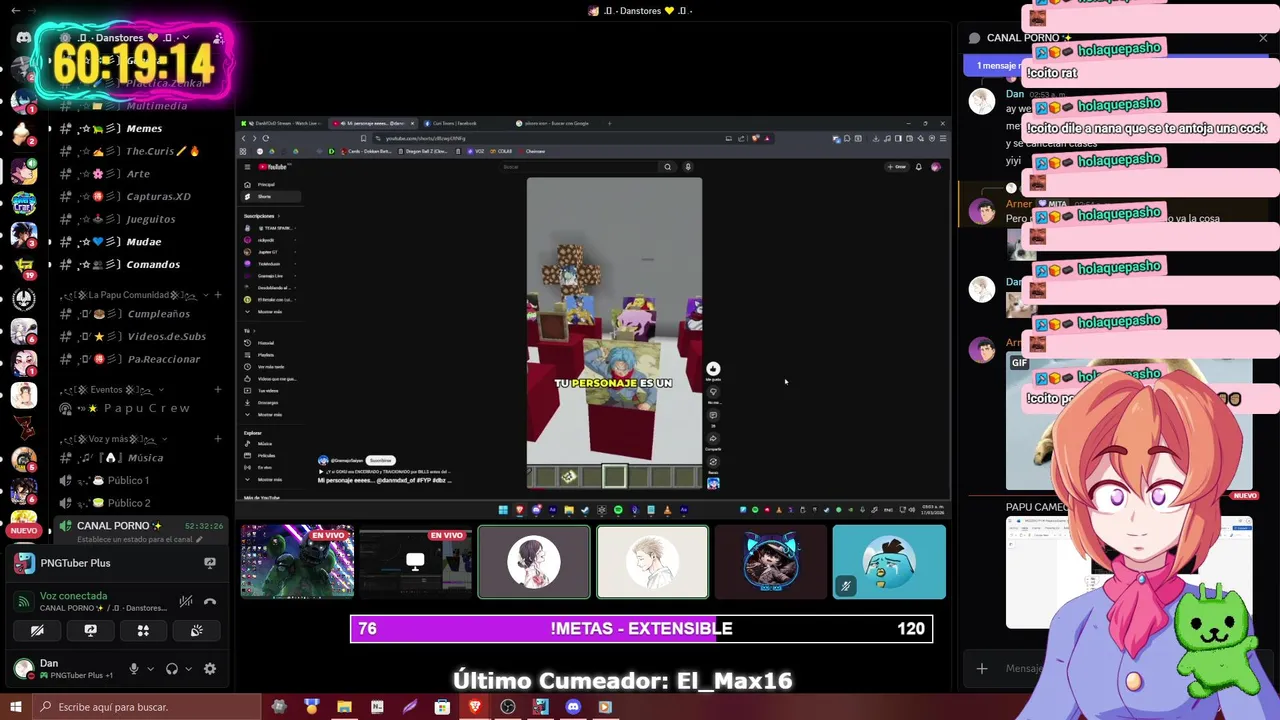This screenshot has height=720, width=1280.
Task: Open the Arte channel
Action: point(144,174)
